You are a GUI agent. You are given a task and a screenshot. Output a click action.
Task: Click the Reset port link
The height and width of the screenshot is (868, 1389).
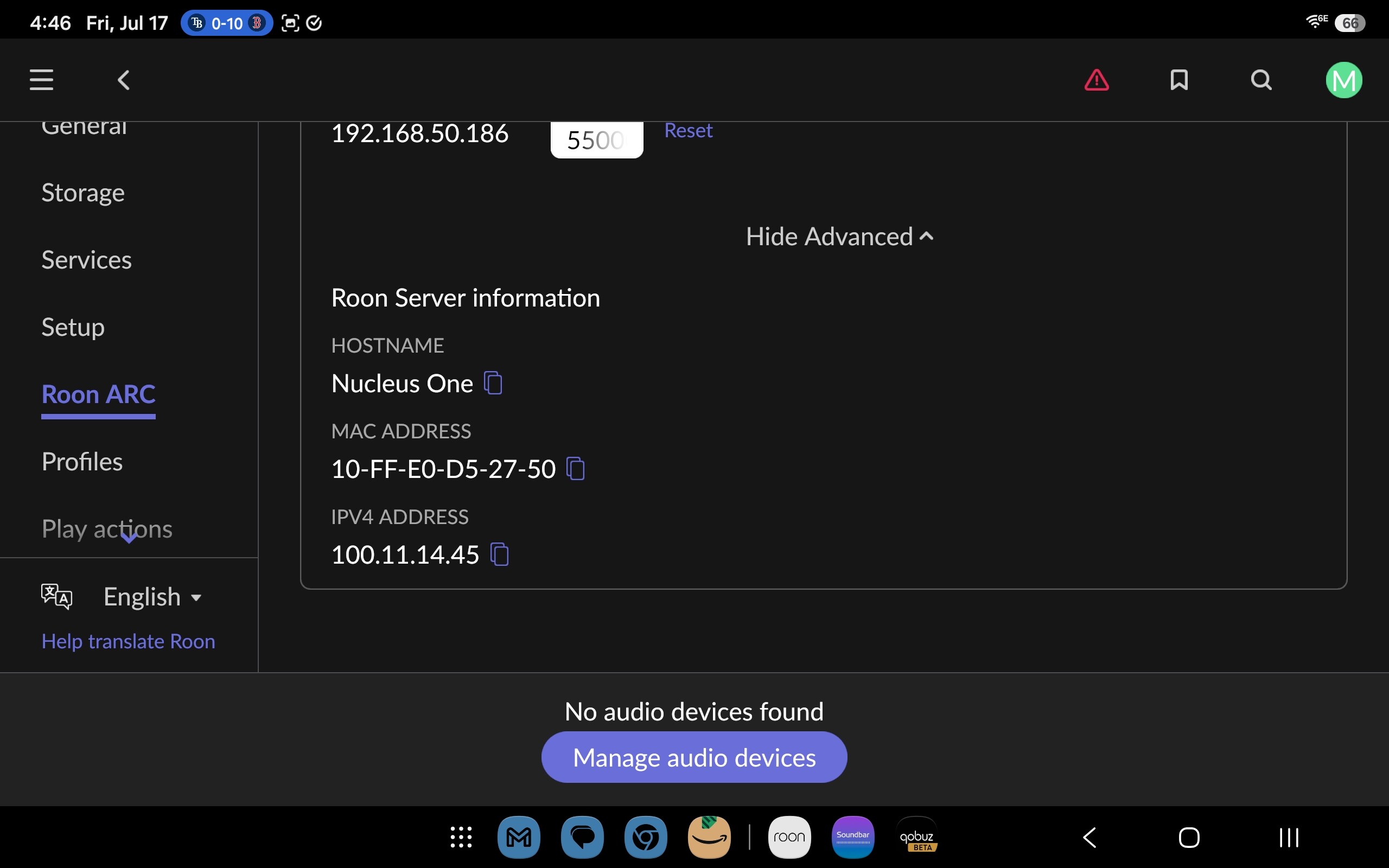[x=688, y=130]
